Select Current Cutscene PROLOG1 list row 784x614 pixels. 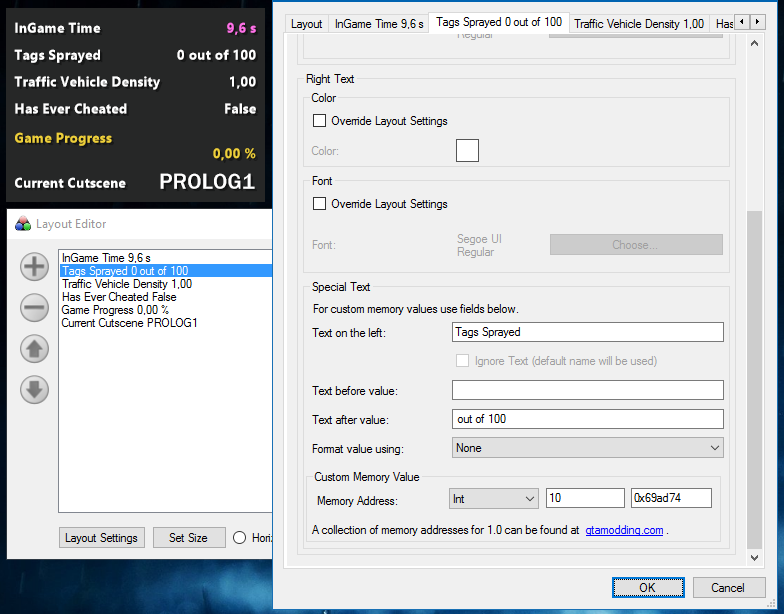(166, 323)
